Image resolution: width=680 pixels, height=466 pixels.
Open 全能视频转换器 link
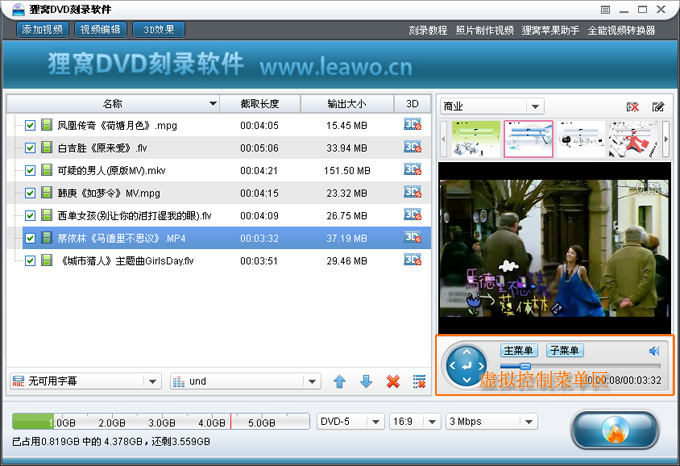pyautogui.click(x=621, y=30)
